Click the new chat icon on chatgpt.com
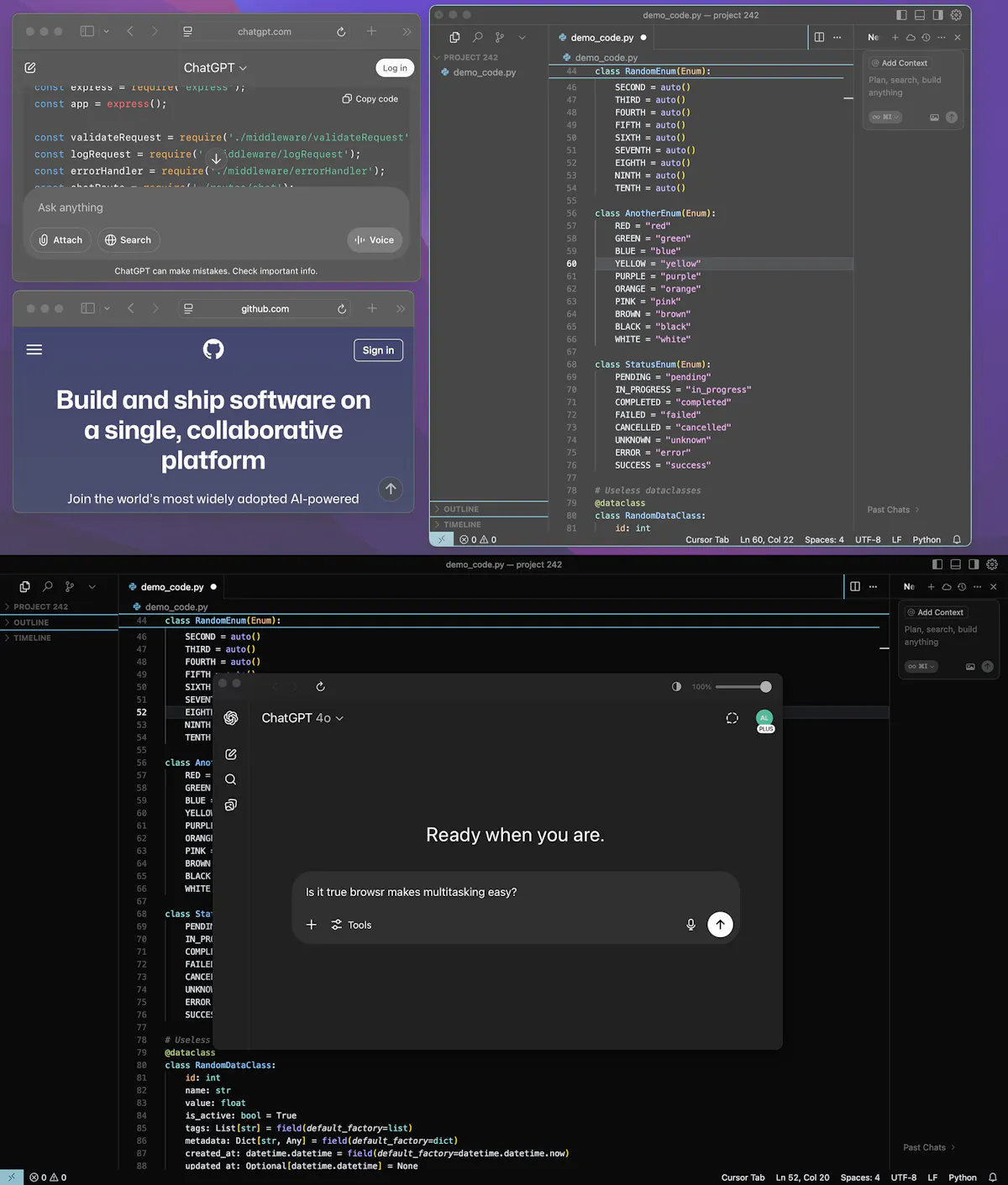The height and width of the screenshot is (1185, 1008). (x=30, y=67)
